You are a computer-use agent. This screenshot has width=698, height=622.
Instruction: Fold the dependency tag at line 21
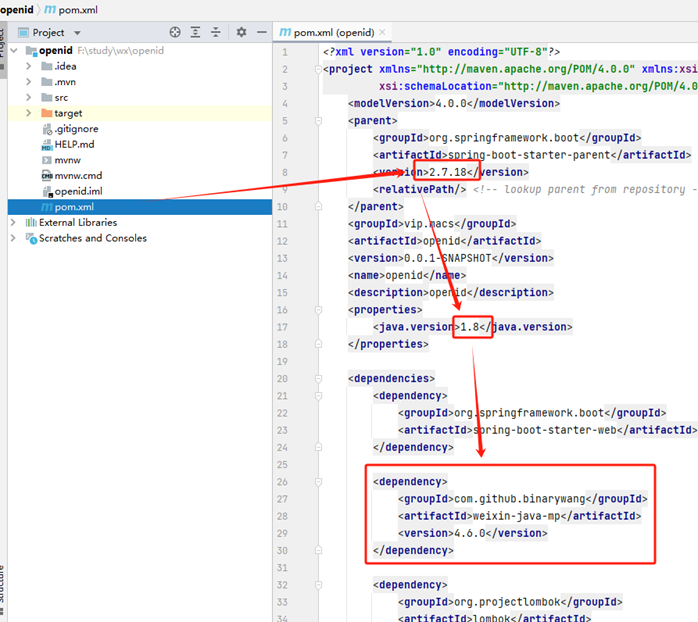(x=318, y=395)
